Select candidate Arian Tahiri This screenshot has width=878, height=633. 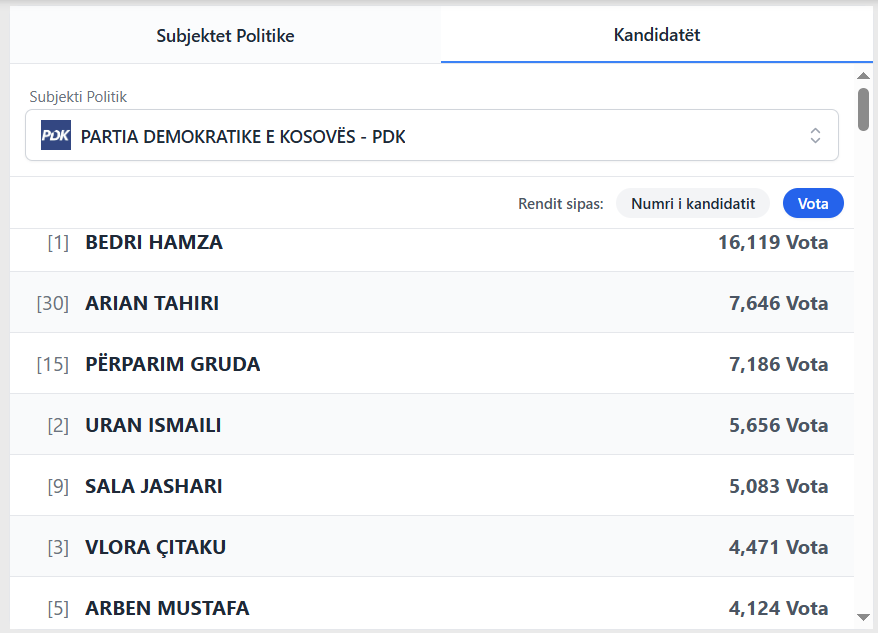tap(152, 303)
